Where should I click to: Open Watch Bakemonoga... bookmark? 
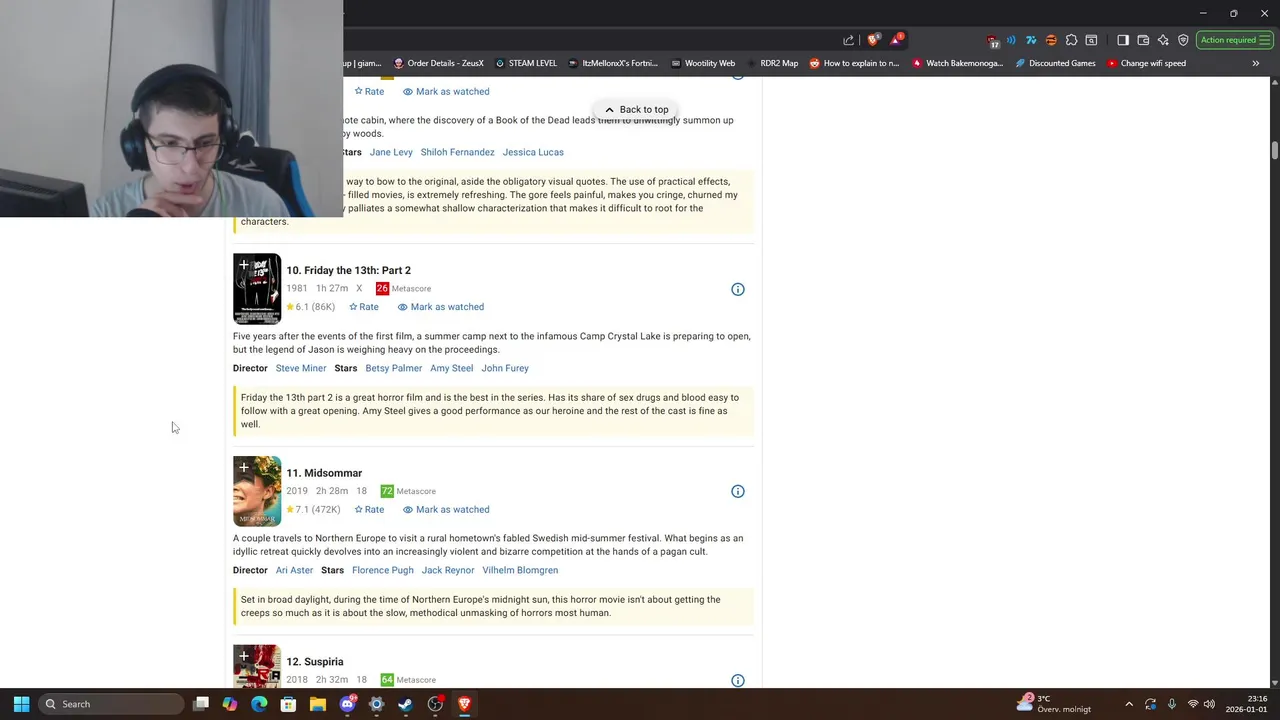click(957, 63)
